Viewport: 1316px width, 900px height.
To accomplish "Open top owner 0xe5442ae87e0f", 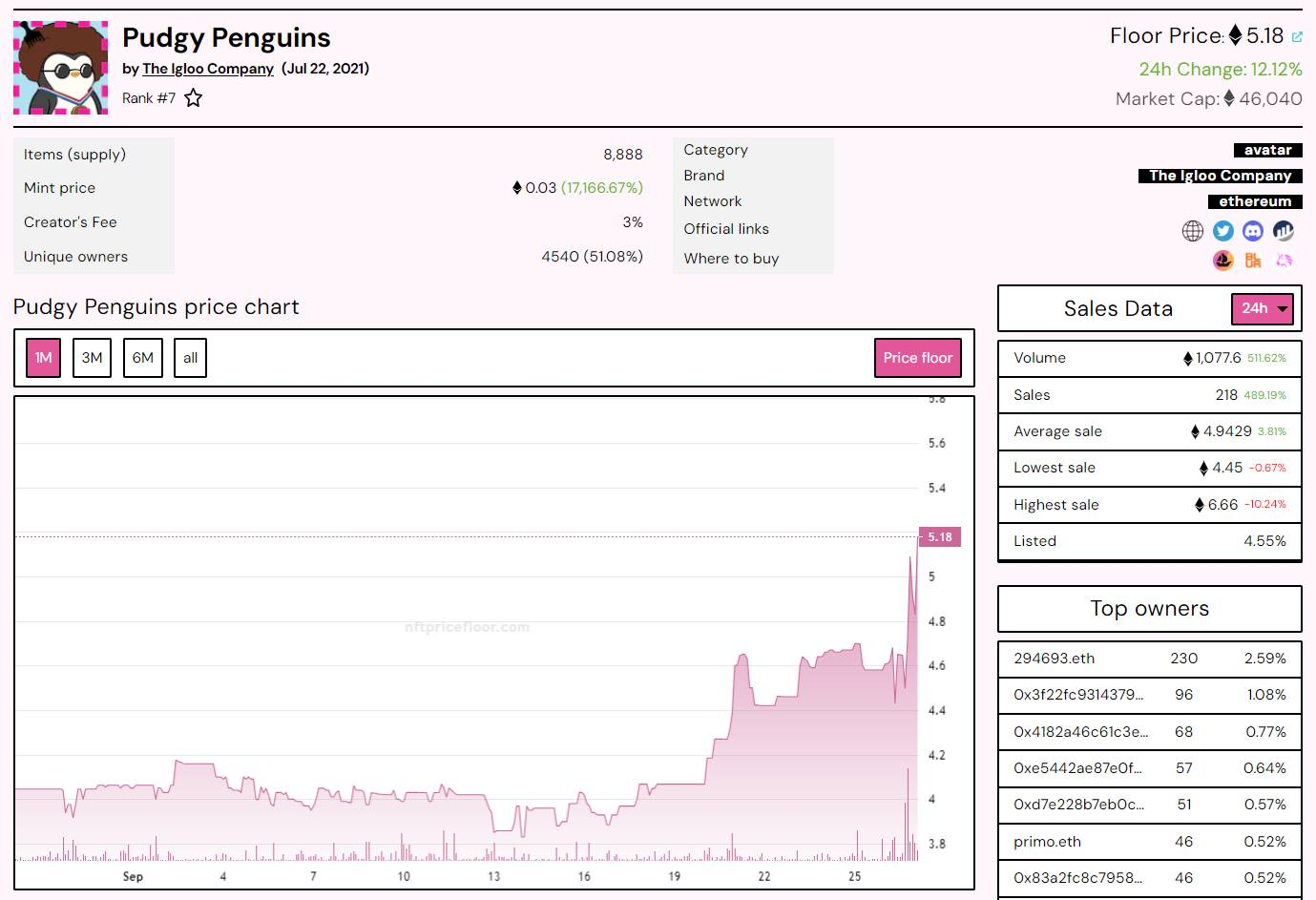I will coord(1077,768).
